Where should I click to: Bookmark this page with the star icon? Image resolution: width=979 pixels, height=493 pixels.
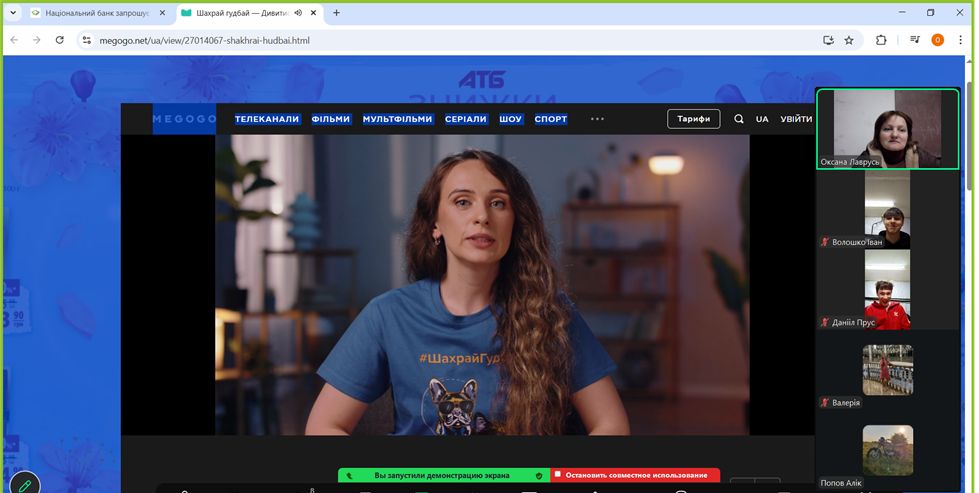[849, 40]
